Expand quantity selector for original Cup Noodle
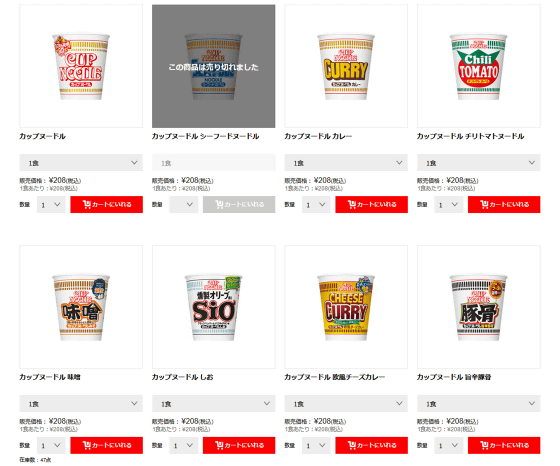This screenshot has width=560, height=466. point(51,205)
